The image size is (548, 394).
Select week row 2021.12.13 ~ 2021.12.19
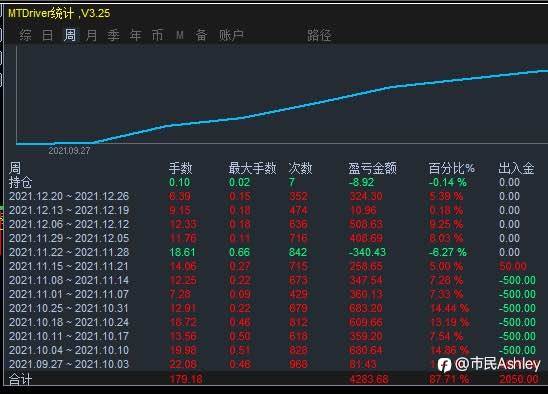coord(276,210)
